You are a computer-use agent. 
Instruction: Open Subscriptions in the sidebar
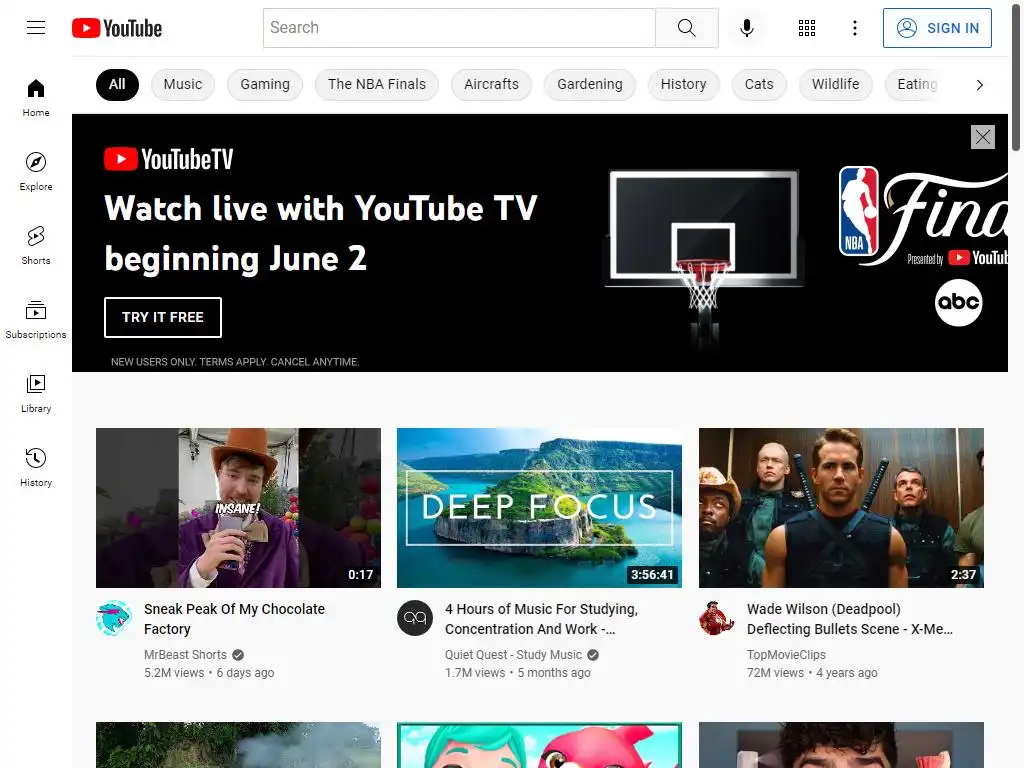(36, 319)
